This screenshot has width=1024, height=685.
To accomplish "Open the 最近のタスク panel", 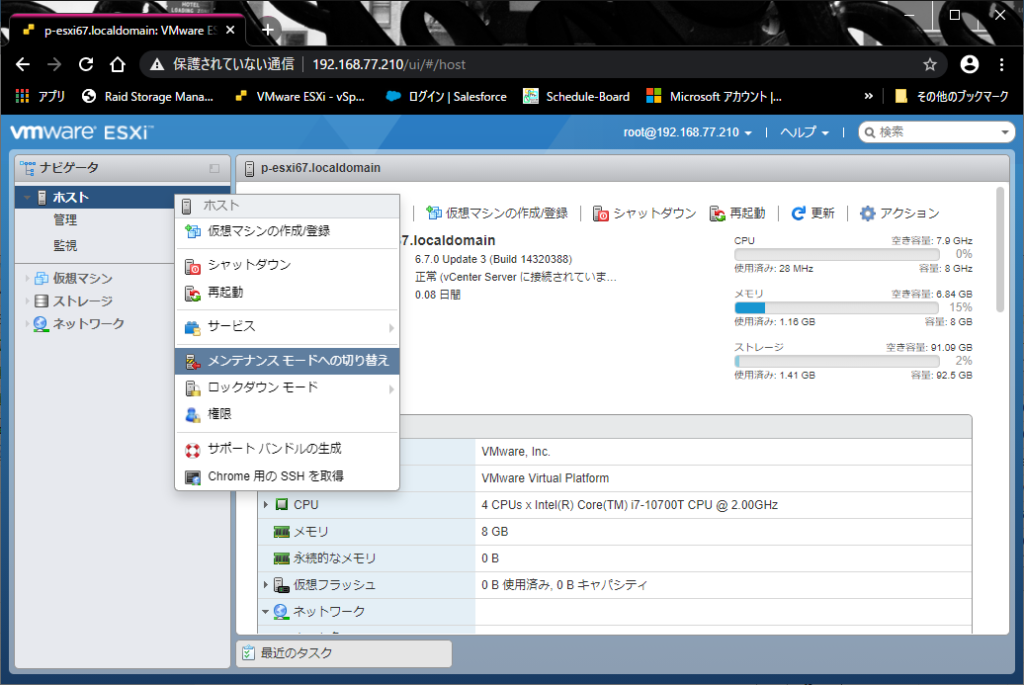I will tap(344, 654).
